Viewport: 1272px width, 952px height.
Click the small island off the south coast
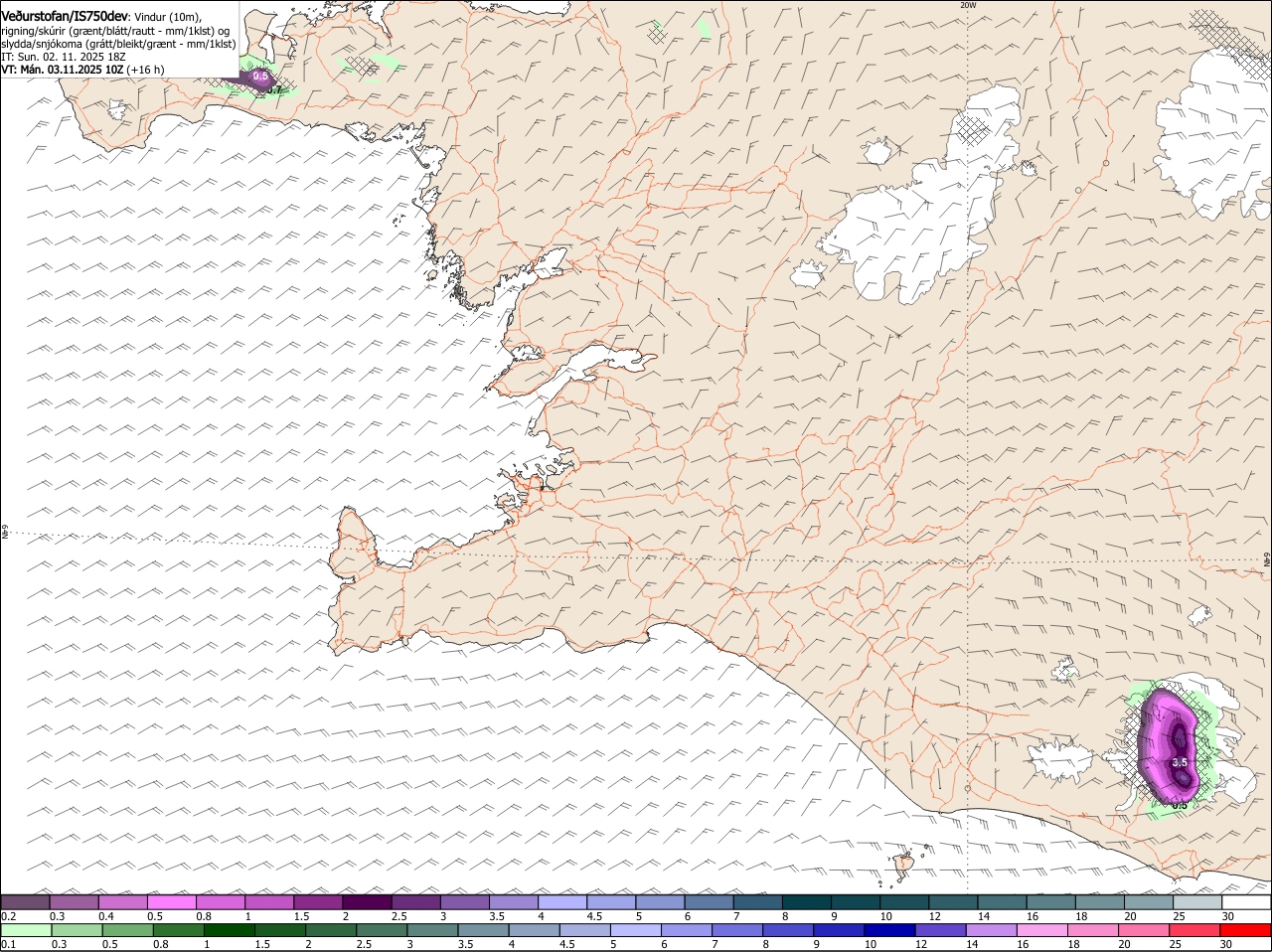pyautogui.click(x=905, y=866)
